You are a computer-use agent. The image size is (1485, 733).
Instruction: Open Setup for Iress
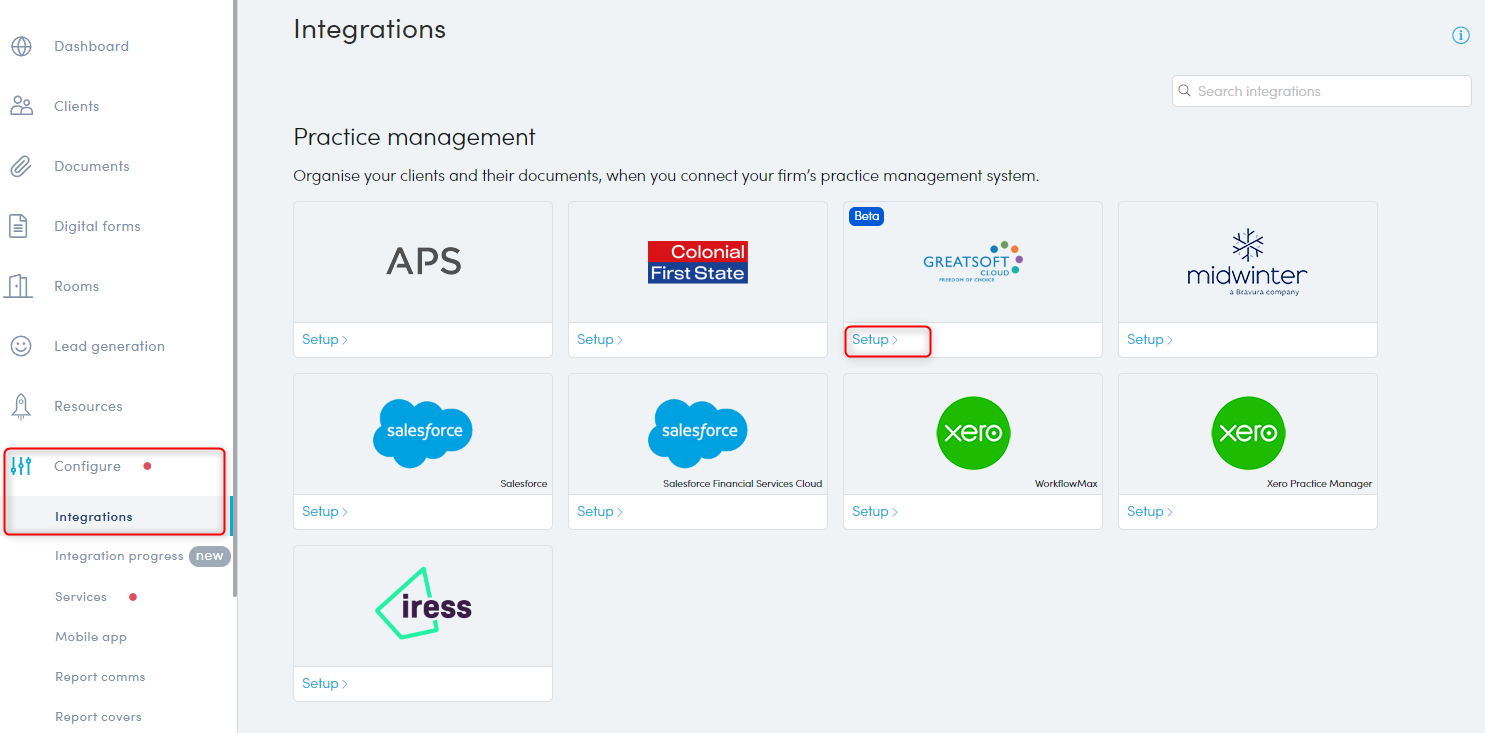(x=325, y=684)
